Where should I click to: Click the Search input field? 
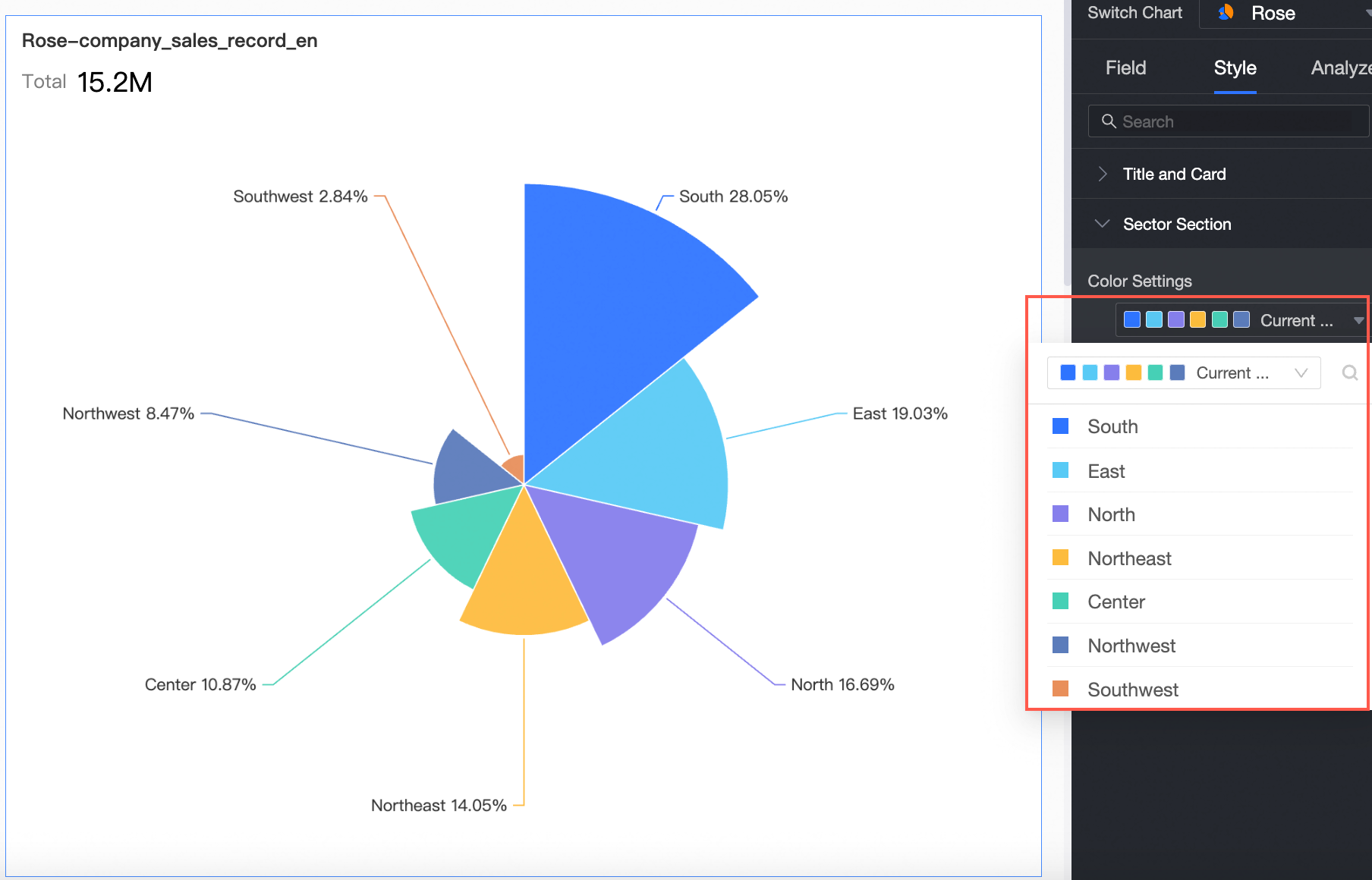tap(1229, 121)
